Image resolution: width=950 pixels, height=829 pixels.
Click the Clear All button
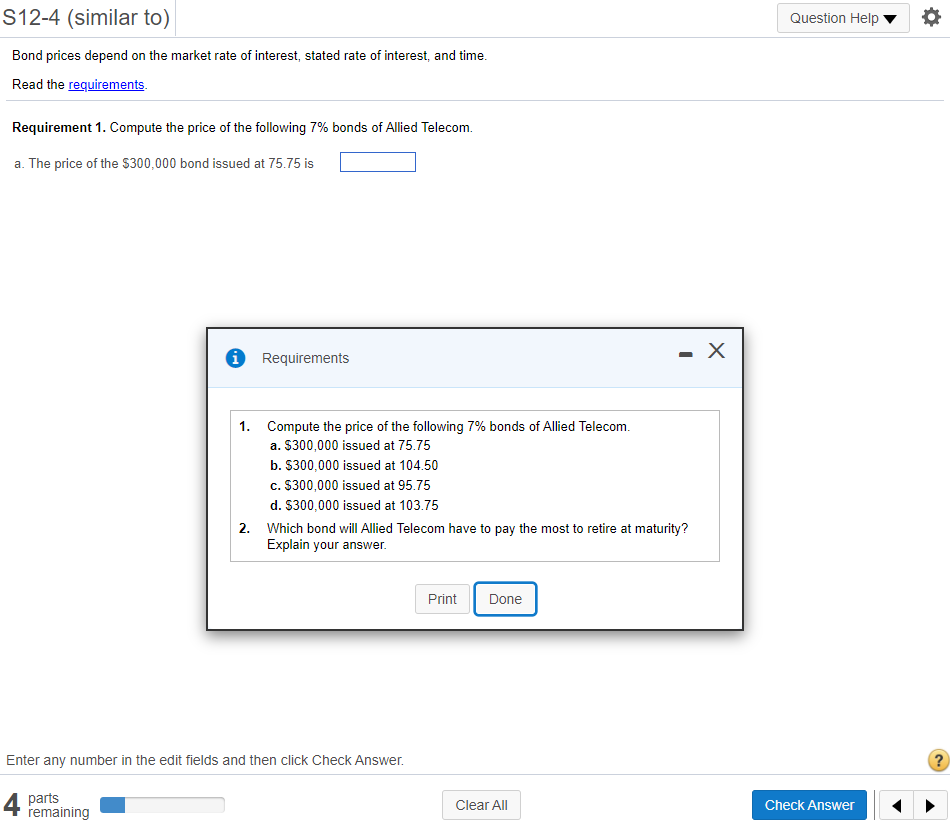[x=481, y=805]
